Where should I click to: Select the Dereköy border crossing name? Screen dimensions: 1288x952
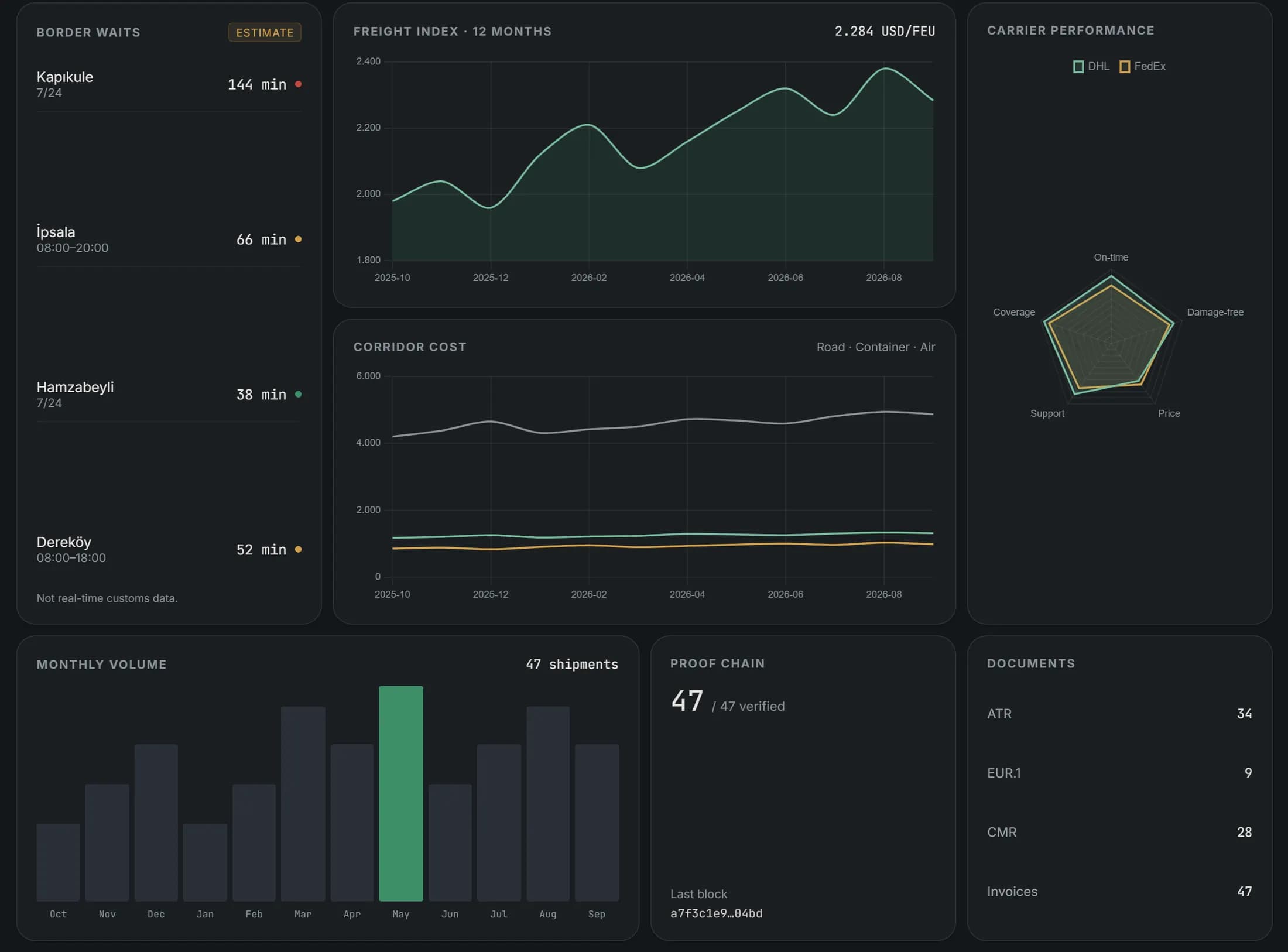click(x=64, y=542)
